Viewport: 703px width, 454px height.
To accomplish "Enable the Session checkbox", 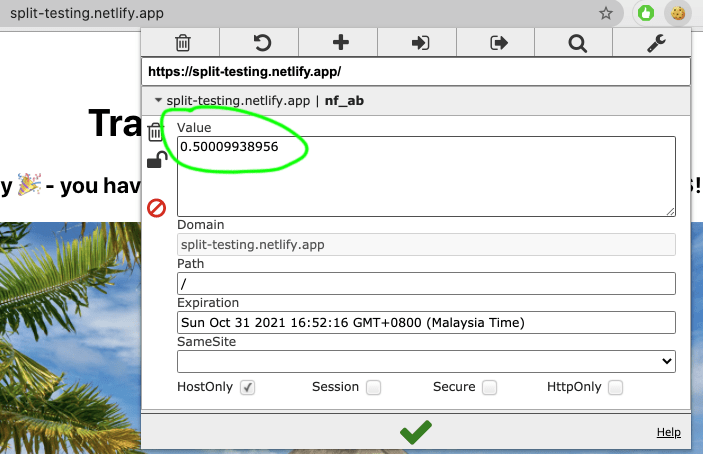I will click(373, 387).
